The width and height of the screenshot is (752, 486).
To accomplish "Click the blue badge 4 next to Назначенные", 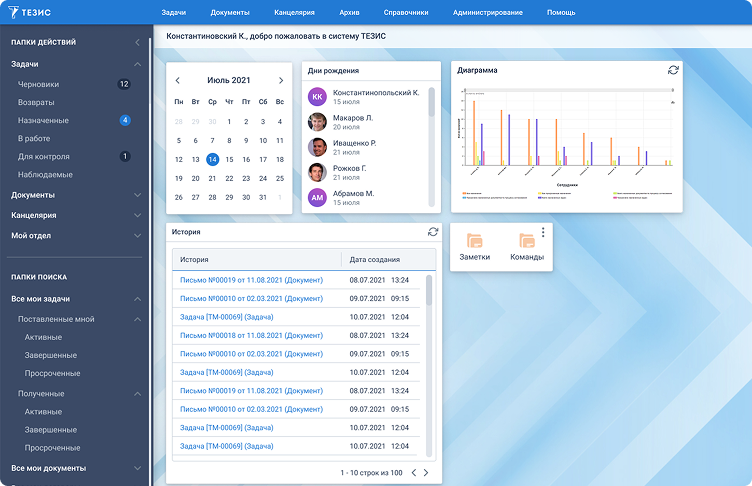I will pos(125,120).
